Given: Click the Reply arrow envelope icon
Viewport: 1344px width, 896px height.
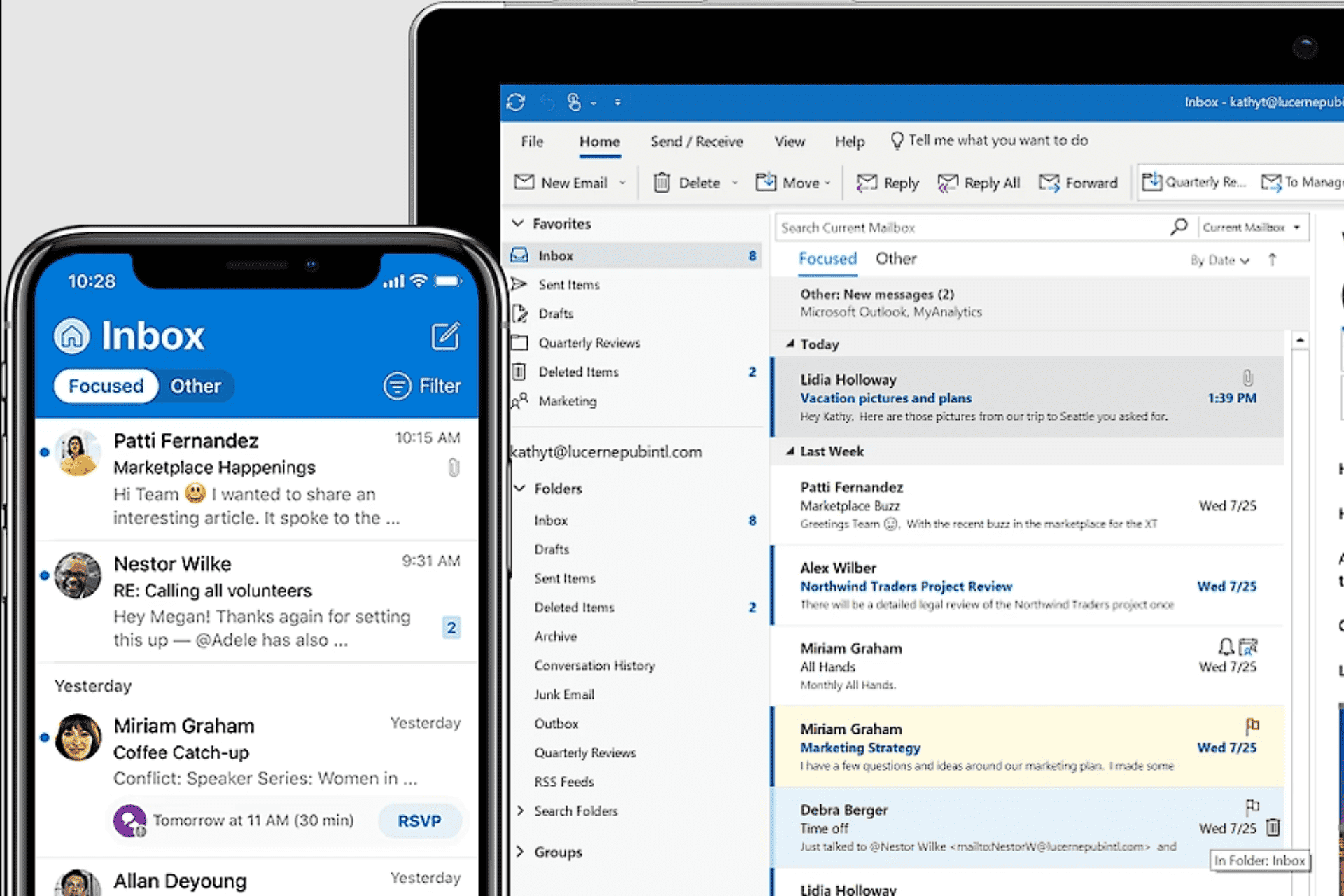Looking at the screenshot, I should [x=867, y=183].
